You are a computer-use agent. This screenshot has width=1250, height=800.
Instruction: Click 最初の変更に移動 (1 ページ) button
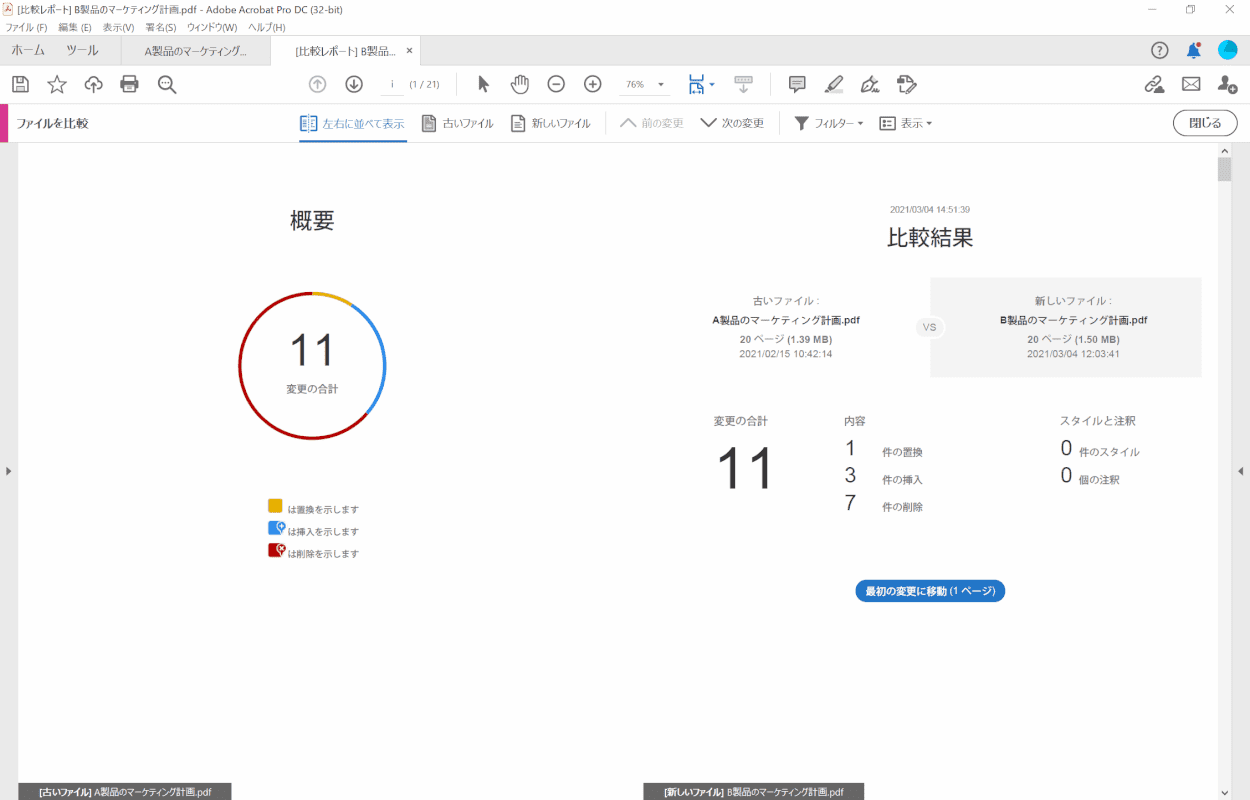coord(930,591)
